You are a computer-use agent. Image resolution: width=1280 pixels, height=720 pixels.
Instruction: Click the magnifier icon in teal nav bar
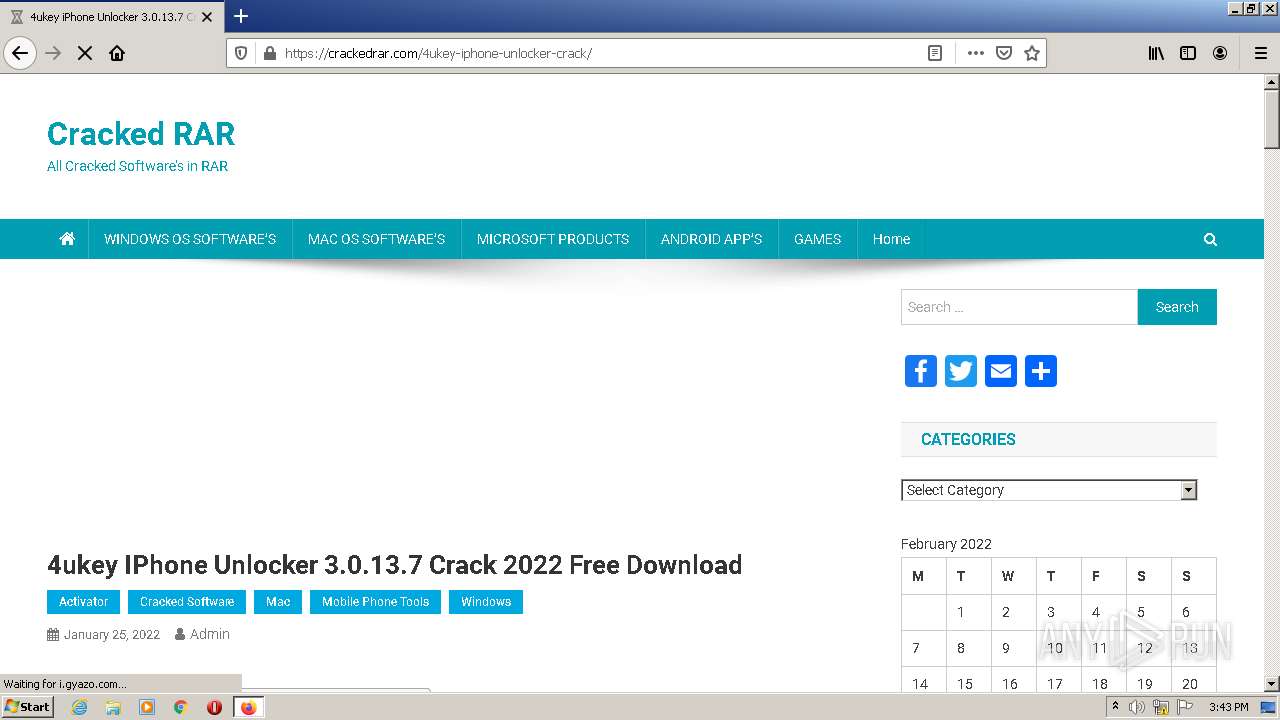1210,239
